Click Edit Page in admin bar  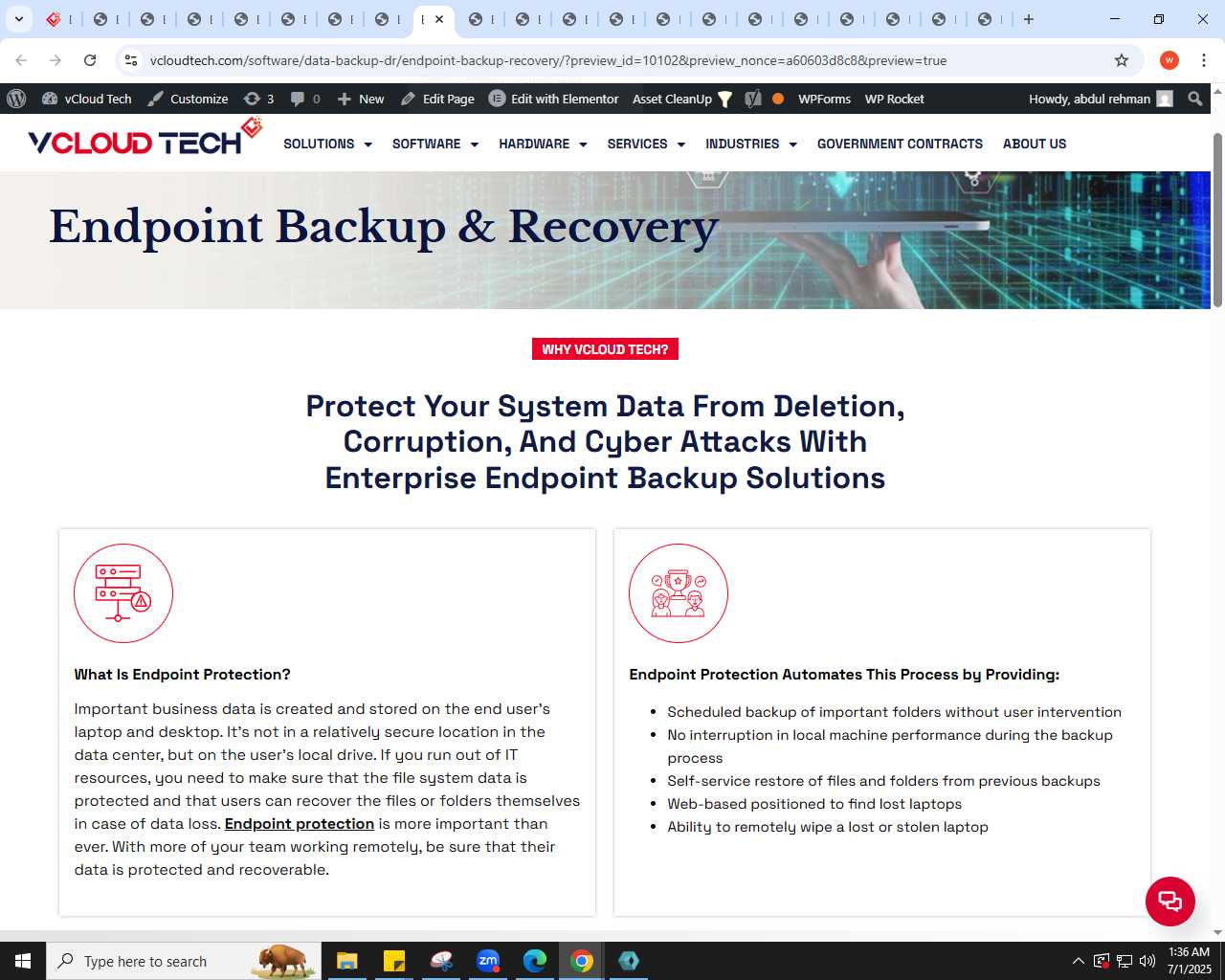pyautogui.click(x=437, y=99)
